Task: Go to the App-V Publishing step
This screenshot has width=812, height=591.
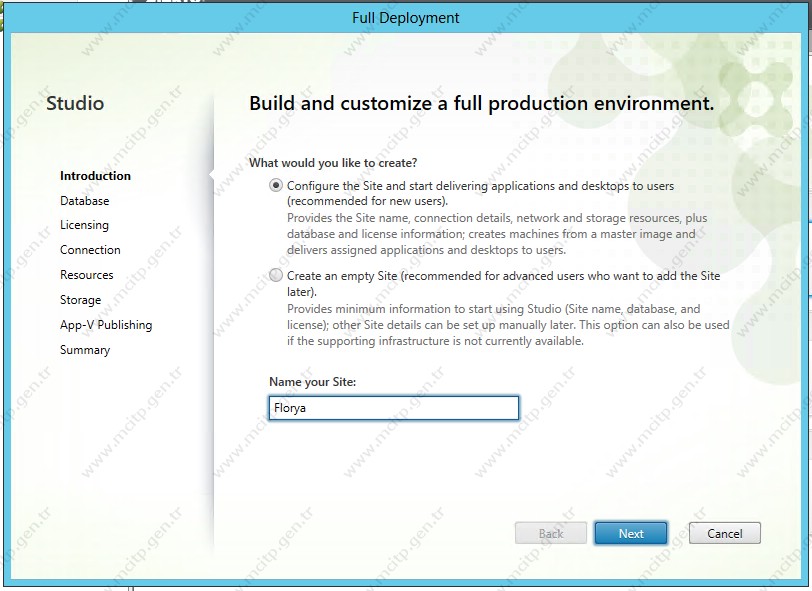Action: [x=106, y=325]
